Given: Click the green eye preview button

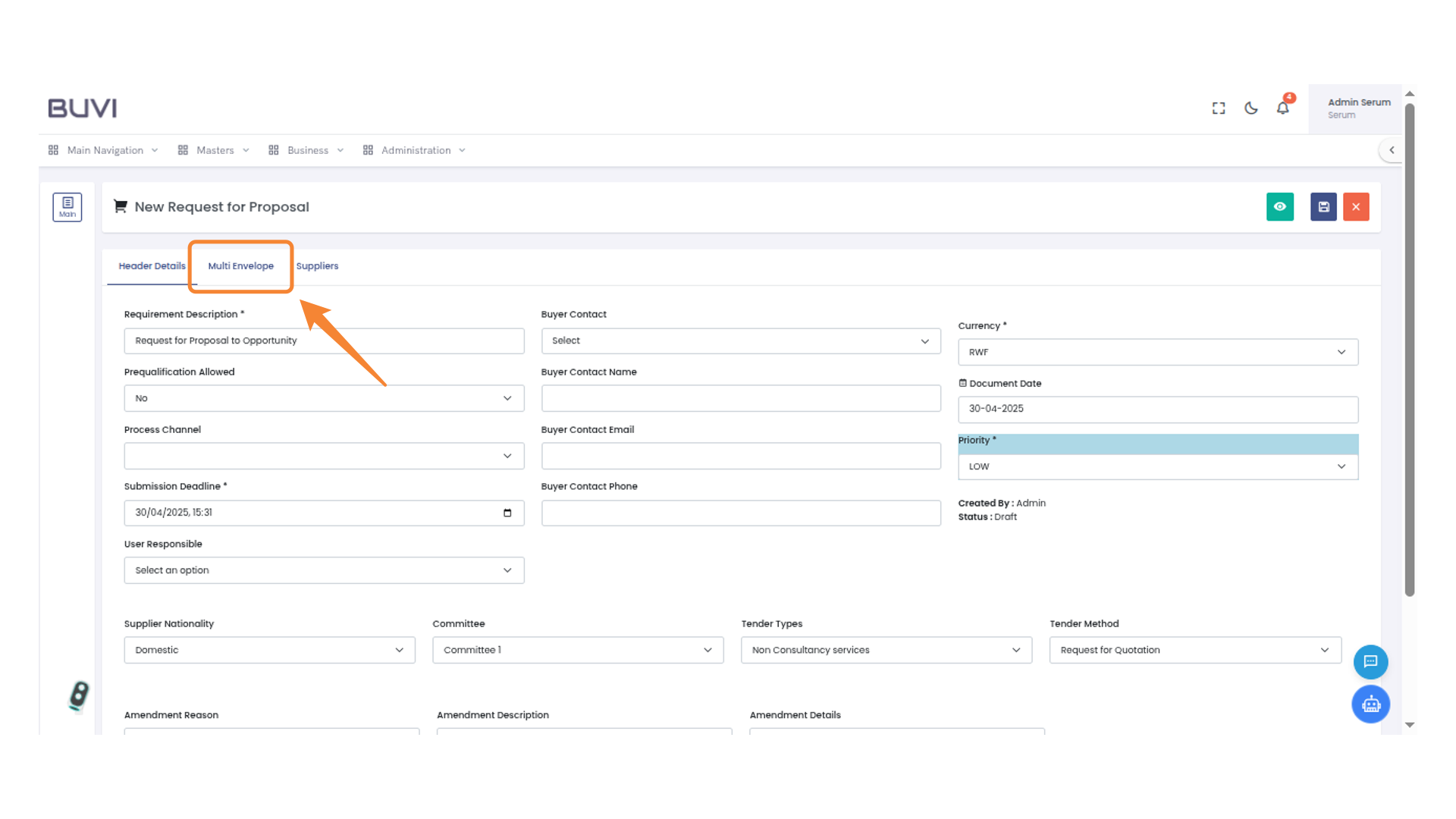Looking at the screenshot, I should 1280,207.
